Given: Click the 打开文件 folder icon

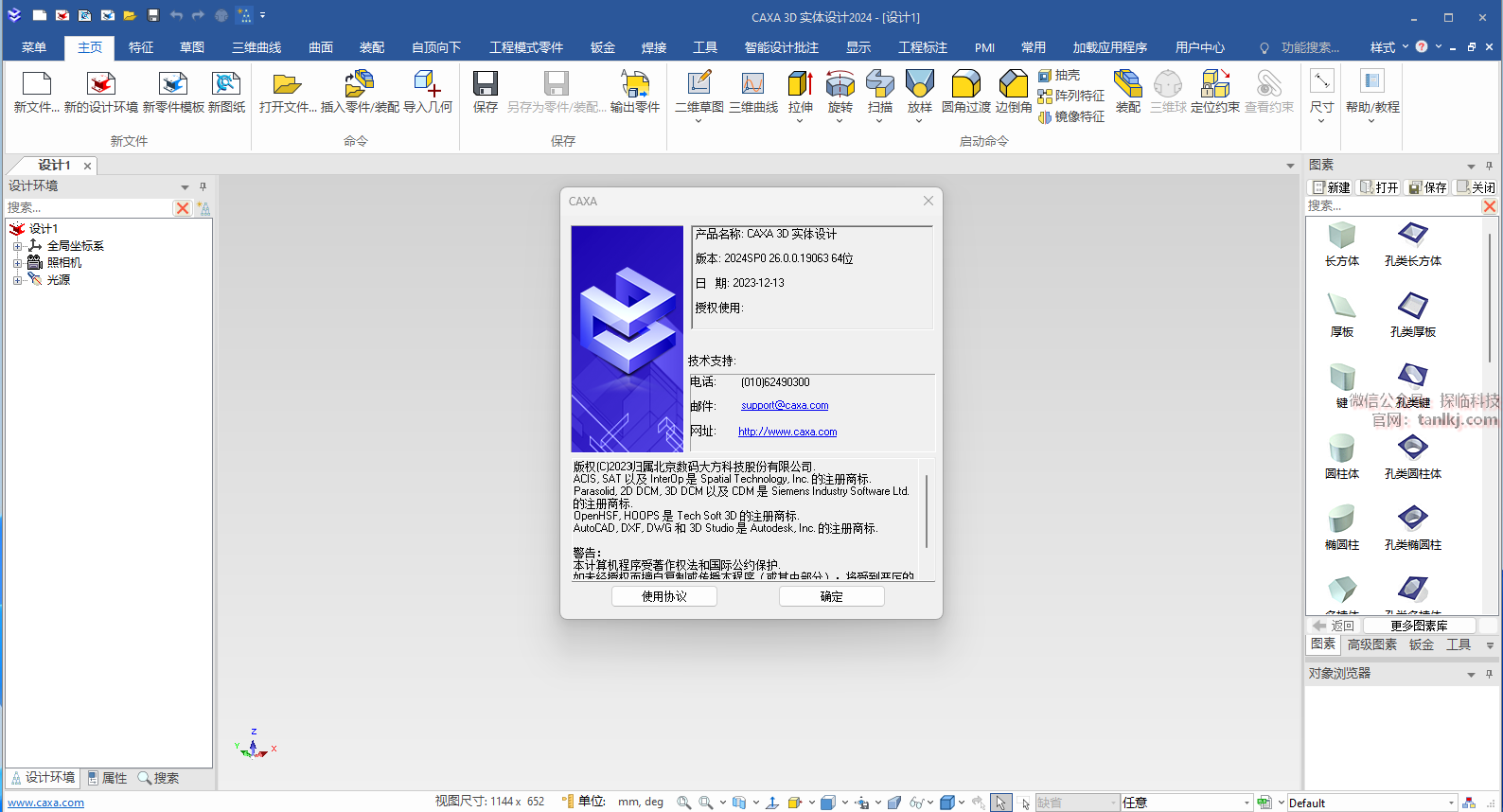Looking at the screenshot, I should 287,85.
